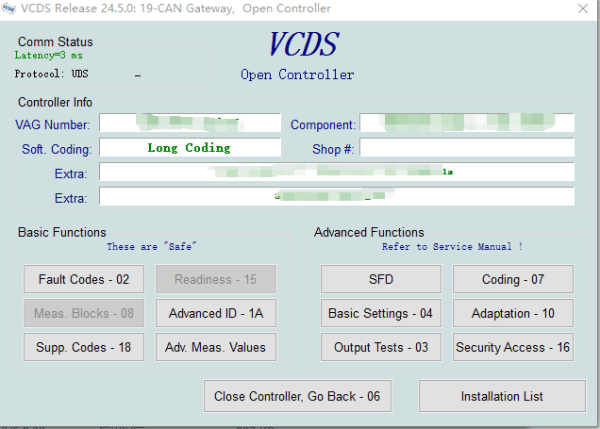Open the Installation List
Screen dimensions: 600x429
502,396
